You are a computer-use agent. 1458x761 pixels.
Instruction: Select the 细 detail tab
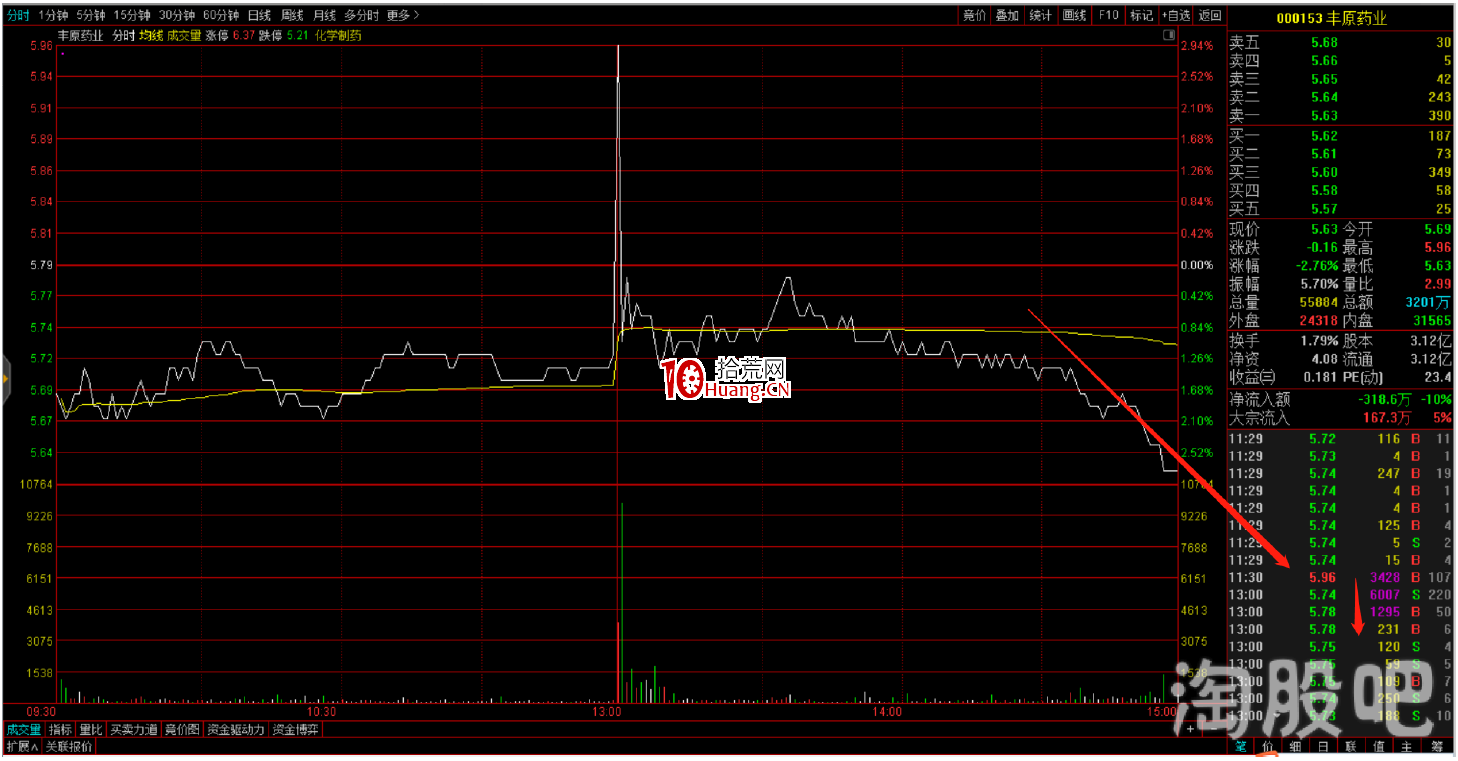(1295, 746)
